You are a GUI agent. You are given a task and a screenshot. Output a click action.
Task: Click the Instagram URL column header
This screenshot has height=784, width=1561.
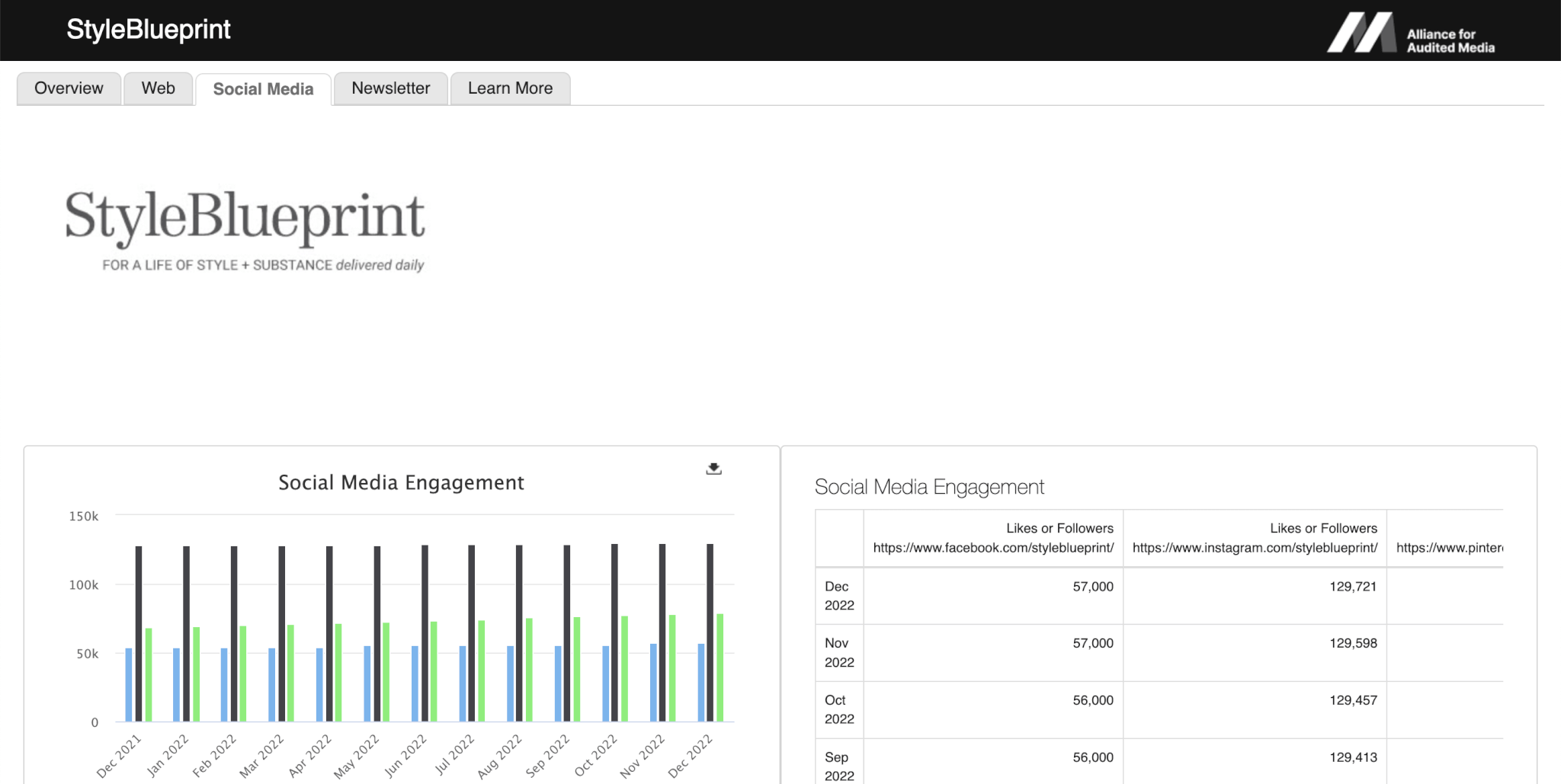[x=1255, y=538]
